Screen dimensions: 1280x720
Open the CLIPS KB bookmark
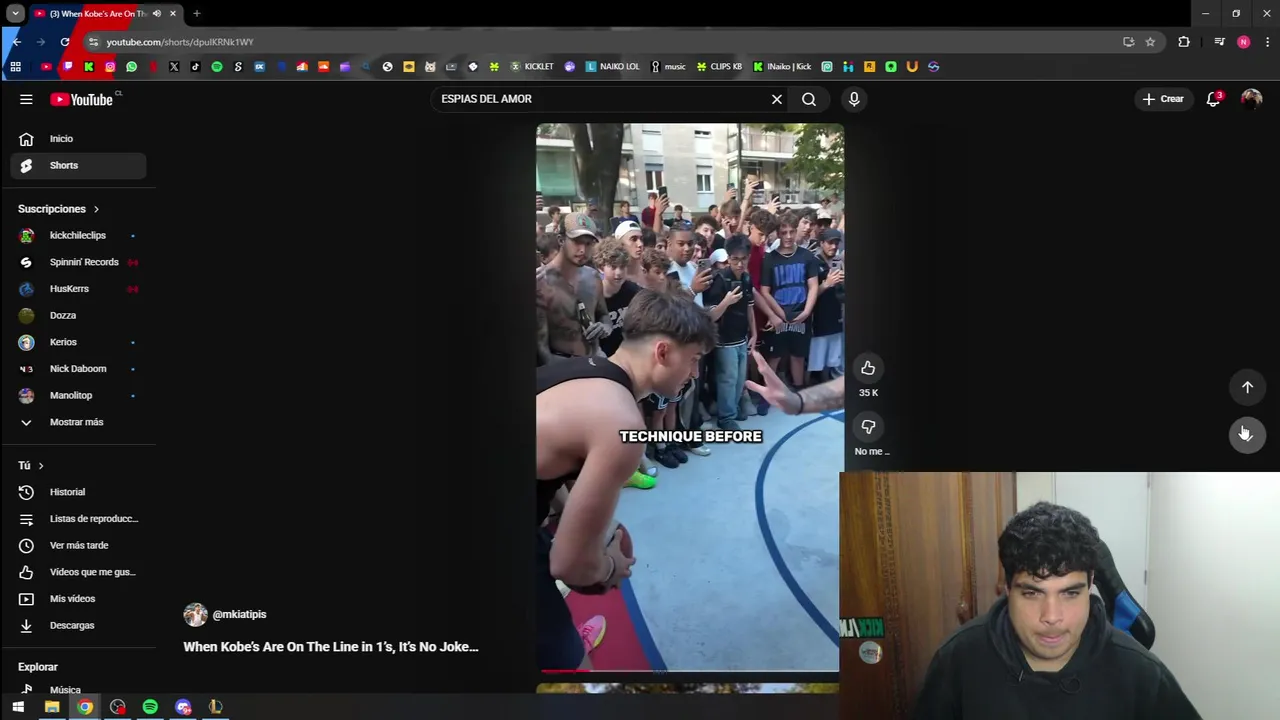point(719,67)
